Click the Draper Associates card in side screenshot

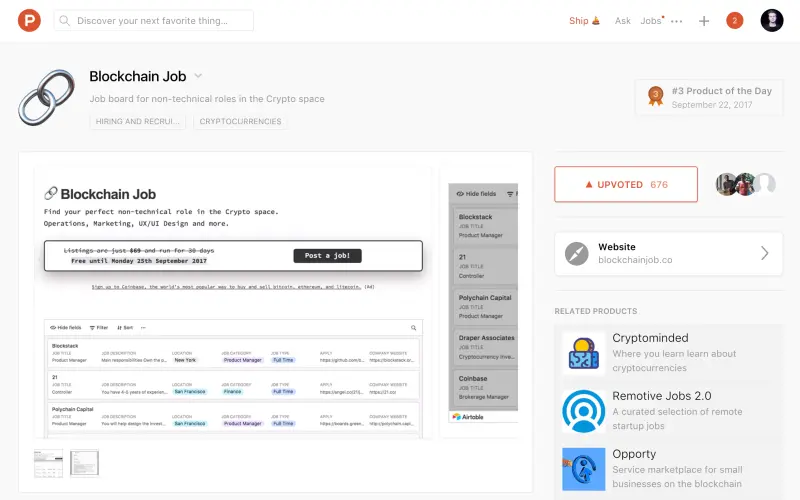[485, 347]
